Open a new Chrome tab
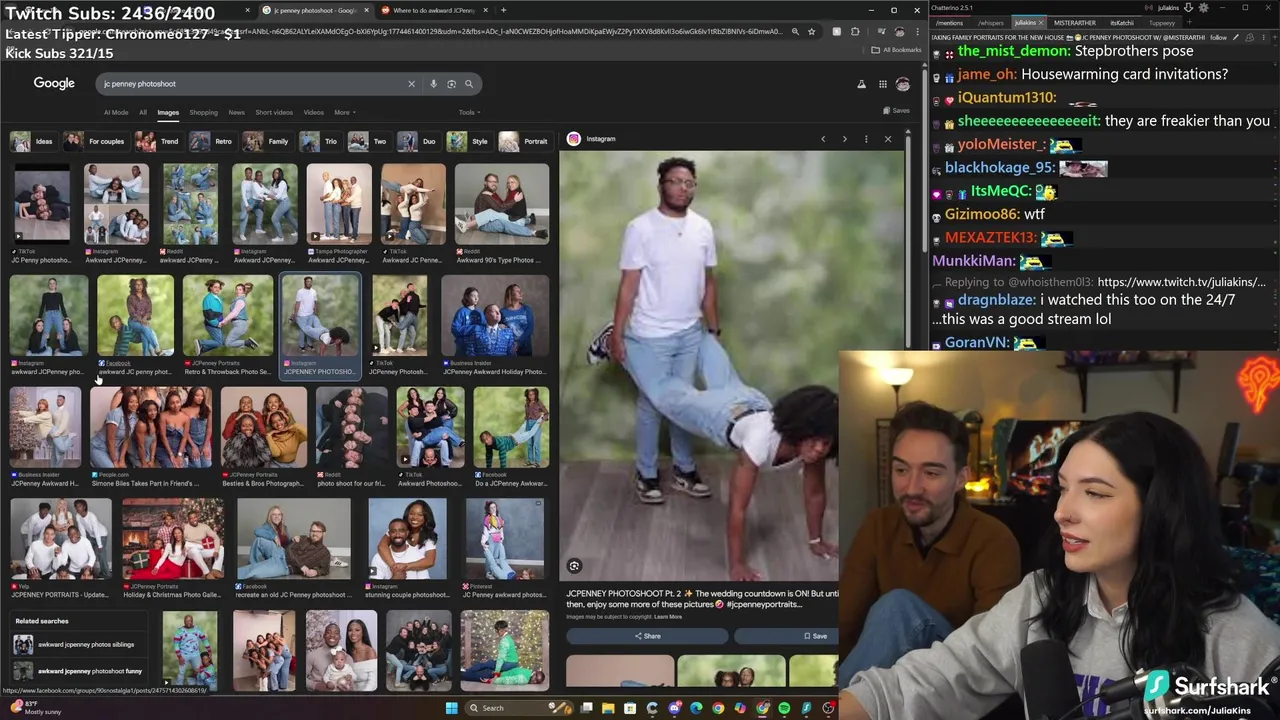 point(503,10)
